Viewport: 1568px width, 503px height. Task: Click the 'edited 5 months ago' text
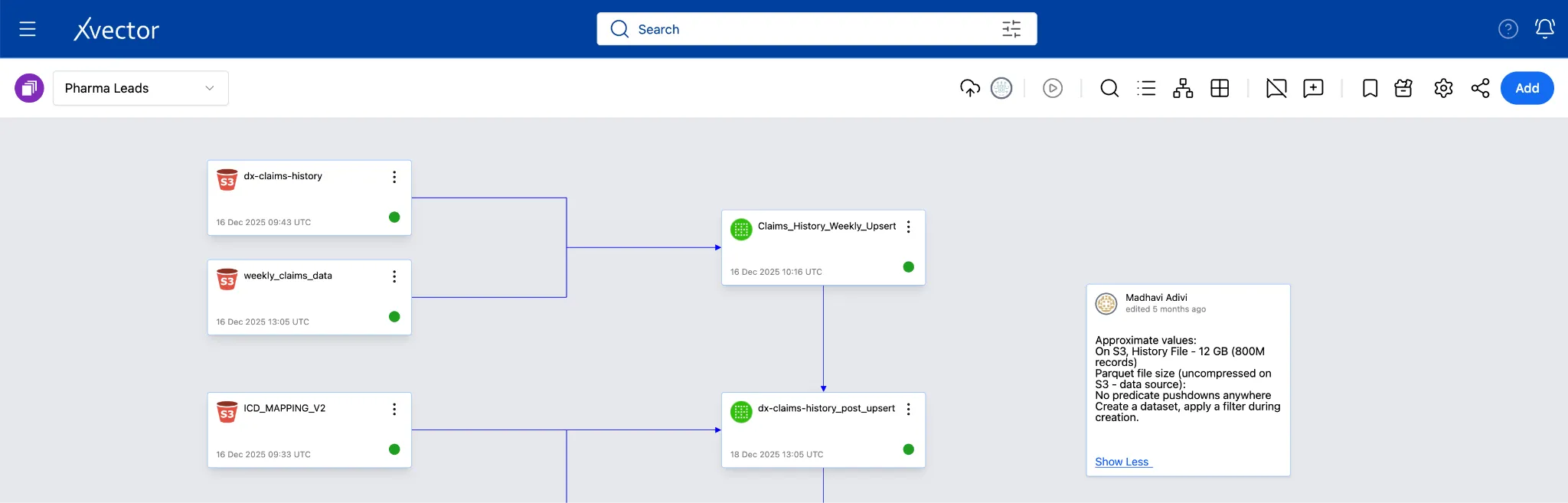pyautogui.click(x=1165, y=309)
